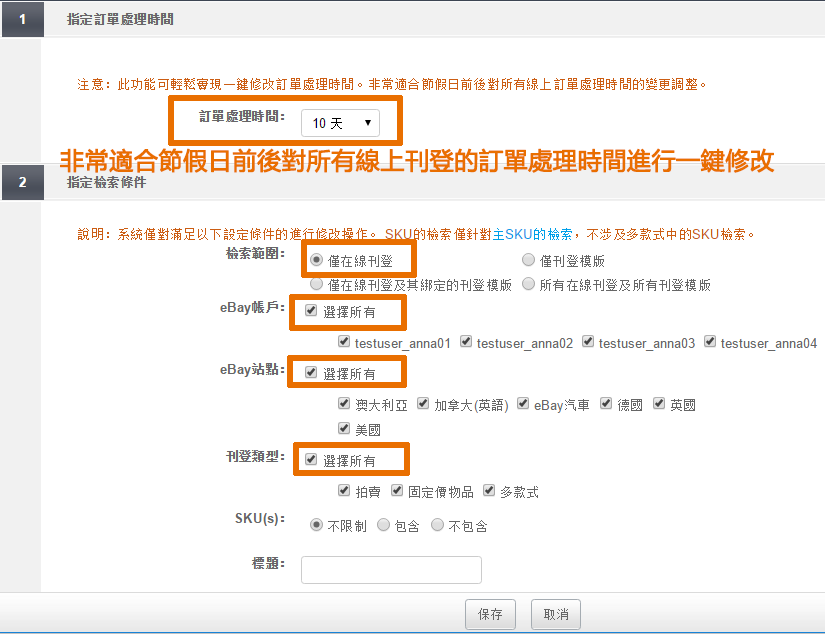Viewport: 825px width, 634px height.
Task: Select SKU 不限制 radio option
Action: pos(316,525)
